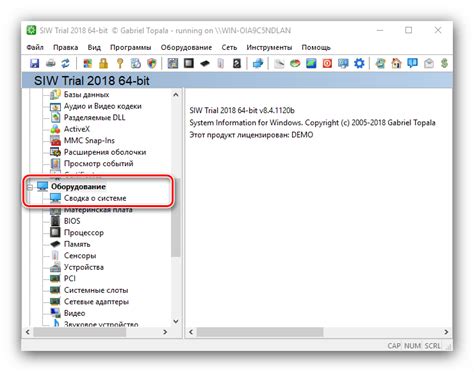Click the blue-green monitor graph toolbar icon

coord(311,63)
